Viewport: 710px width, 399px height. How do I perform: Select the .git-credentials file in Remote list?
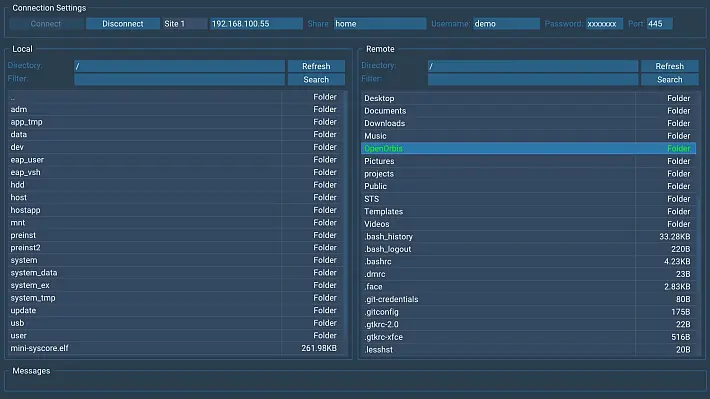[528, 299]
